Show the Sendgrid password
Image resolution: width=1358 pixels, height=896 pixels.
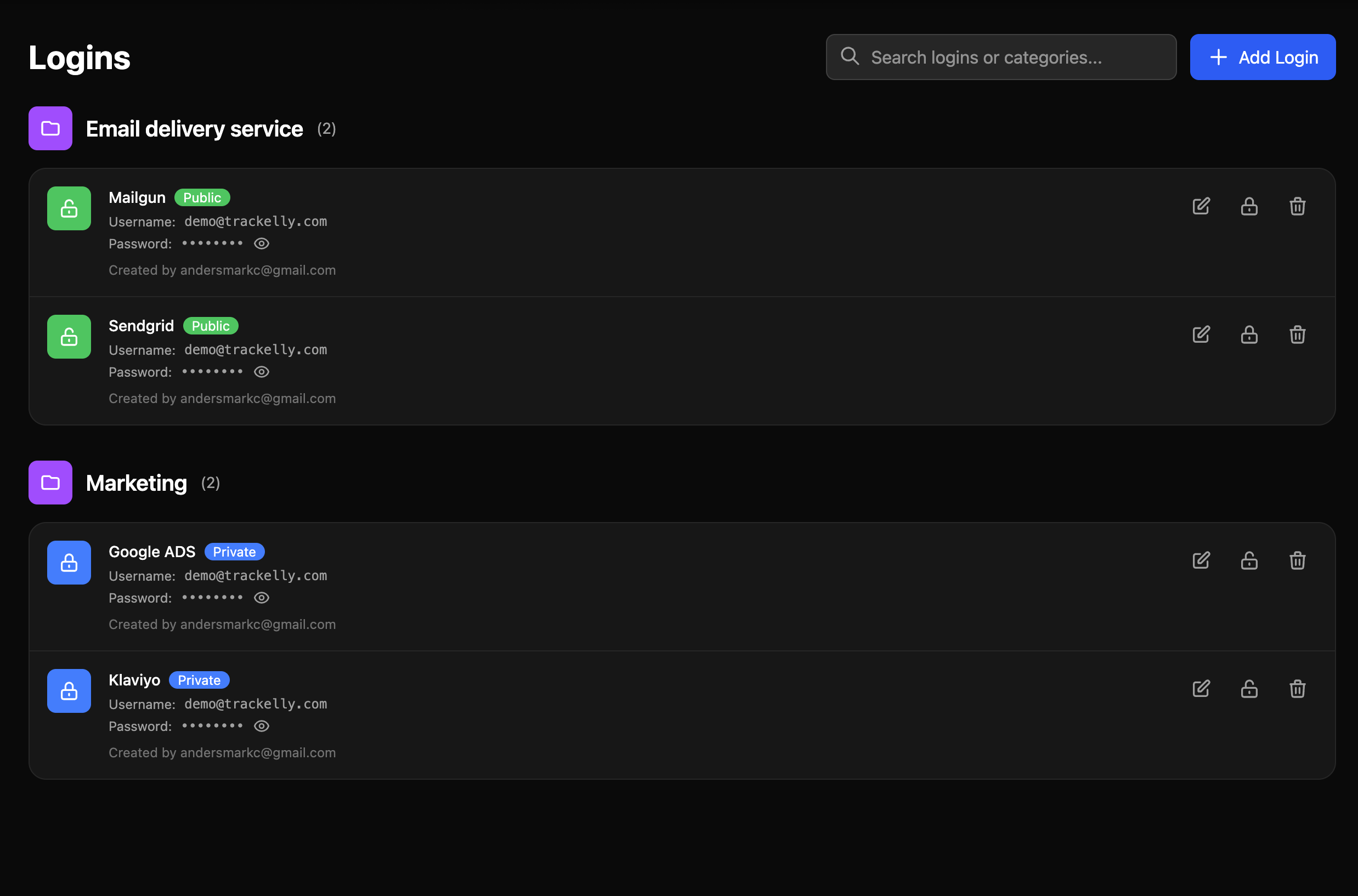(262, 371)
